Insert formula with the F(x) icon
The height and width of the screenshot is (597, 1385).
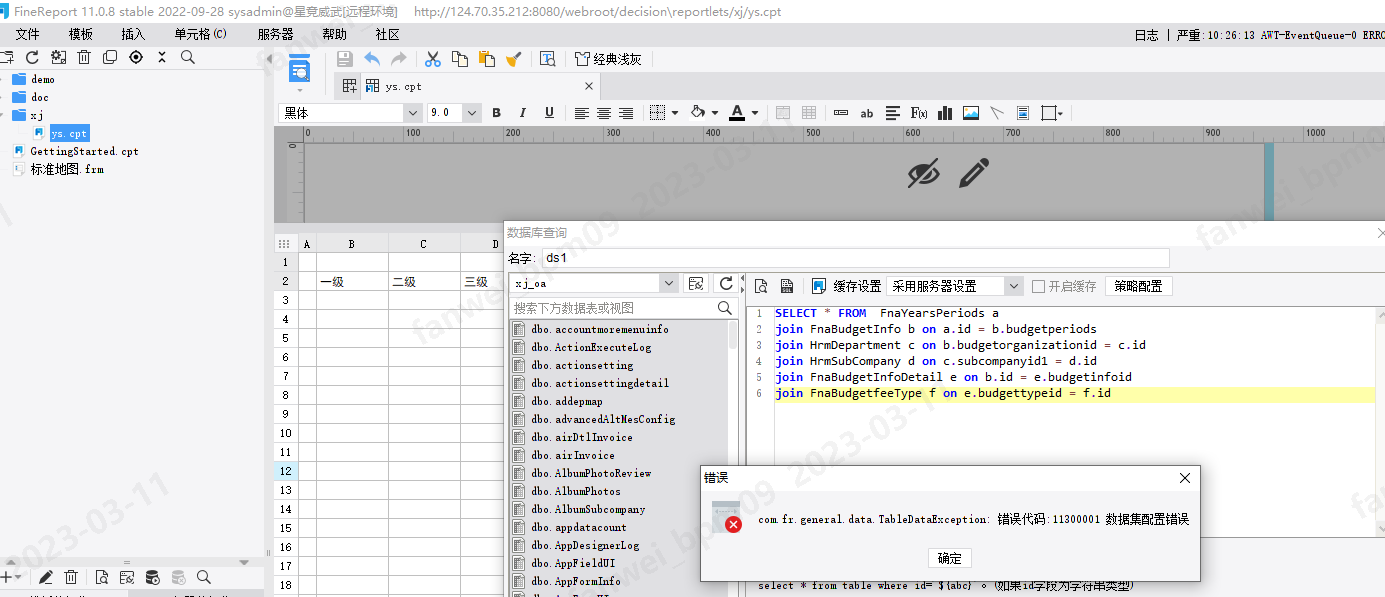tap(919, 113)
